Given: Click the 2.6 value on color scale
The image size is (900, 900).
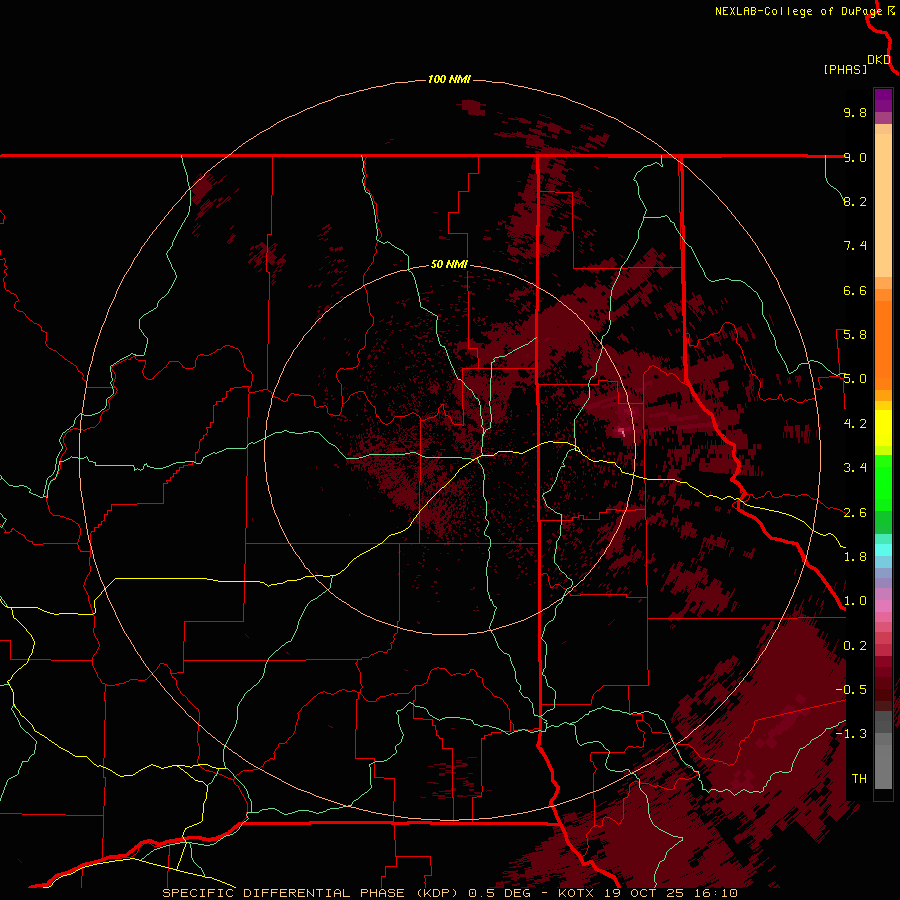Looking at the screenshot, I should tap(855, 513).
